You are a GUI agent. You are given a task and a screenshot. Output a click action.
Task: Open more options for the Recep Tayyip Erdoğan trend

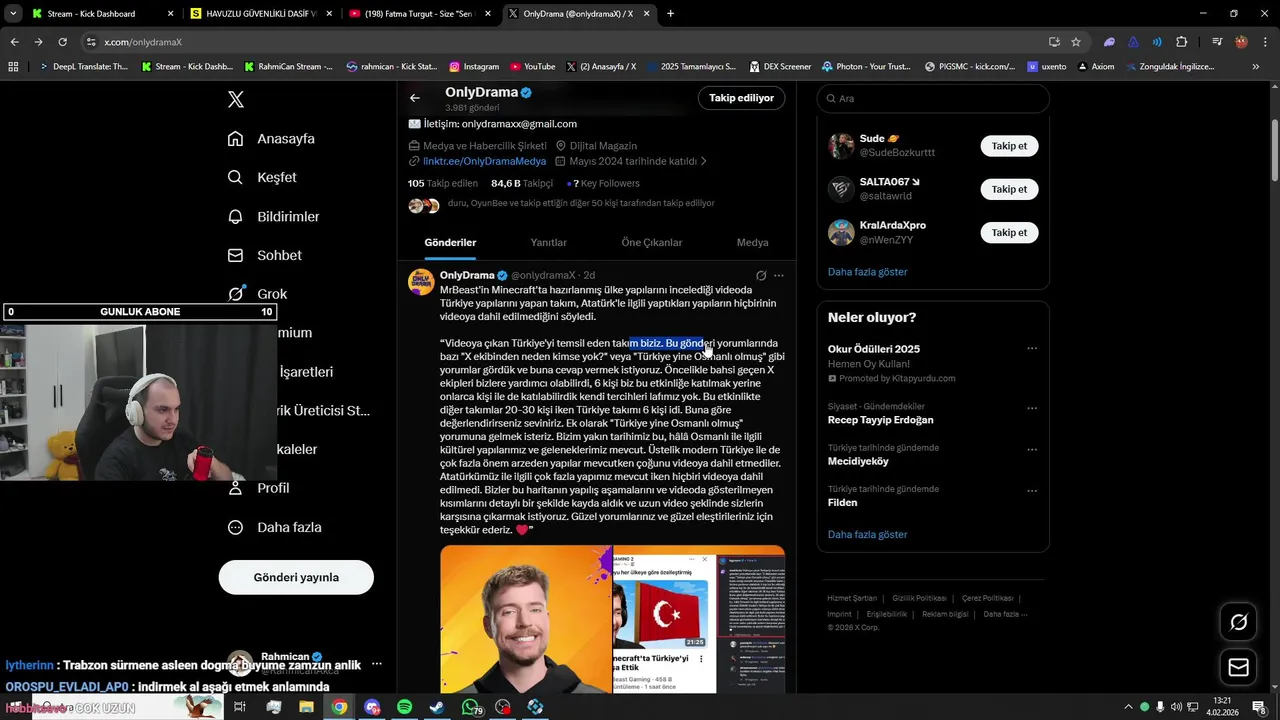[1032, 407]
